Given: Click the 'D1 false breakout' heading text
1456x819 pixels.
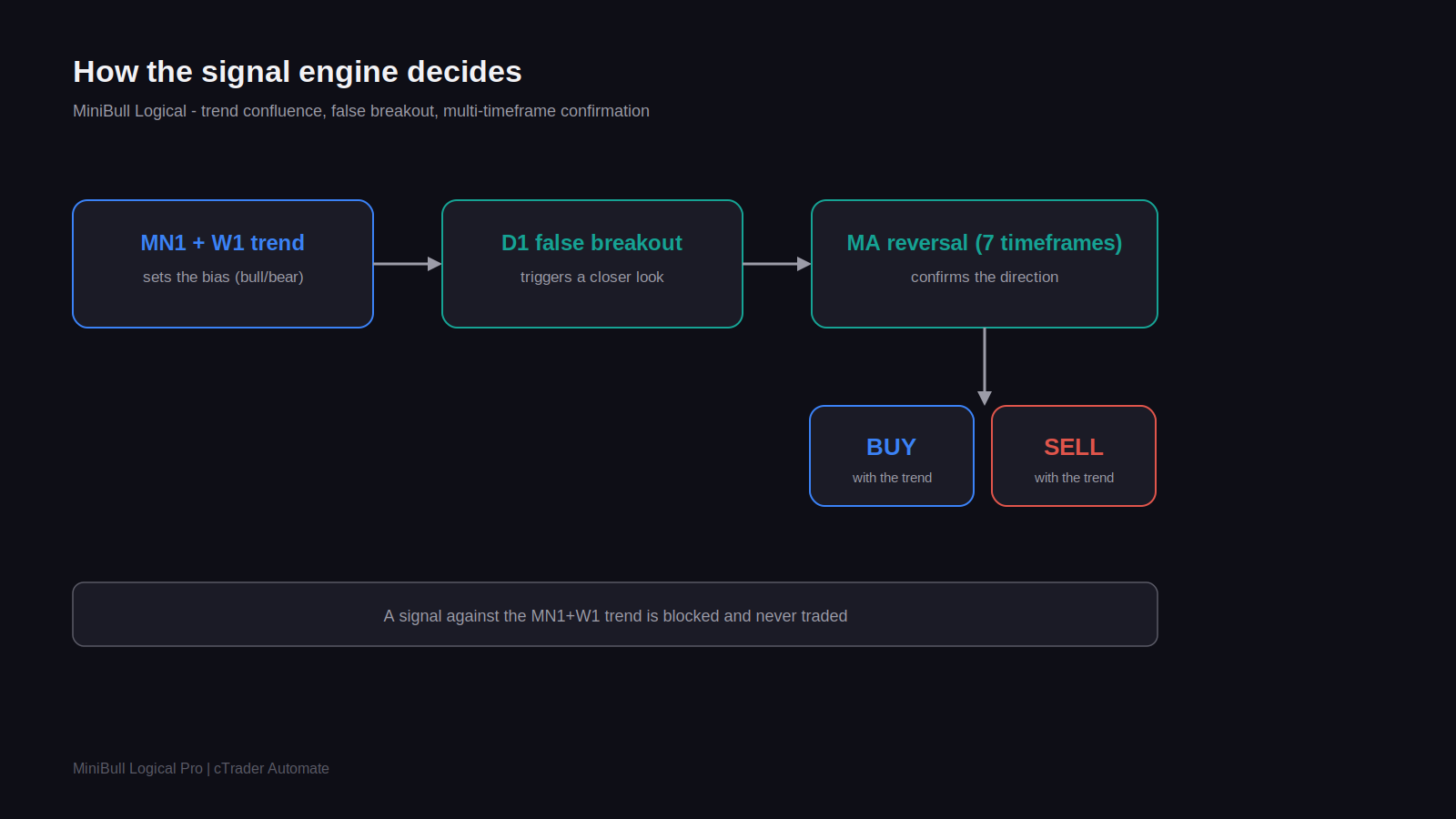Looking at the screenshot, I should pos(592,243).
